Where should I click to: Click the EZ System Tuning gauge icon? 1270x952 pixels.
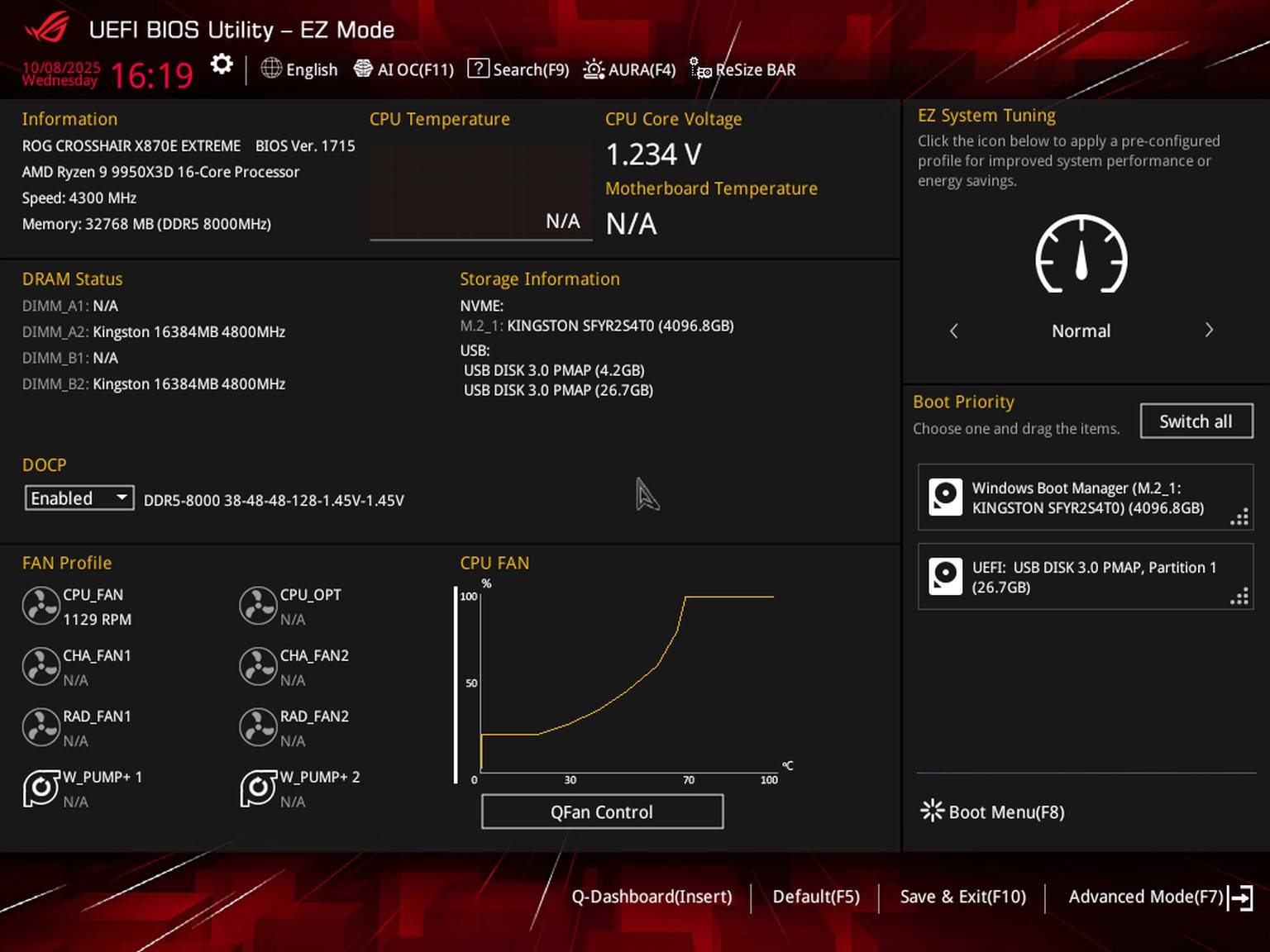click(1081, 255)
